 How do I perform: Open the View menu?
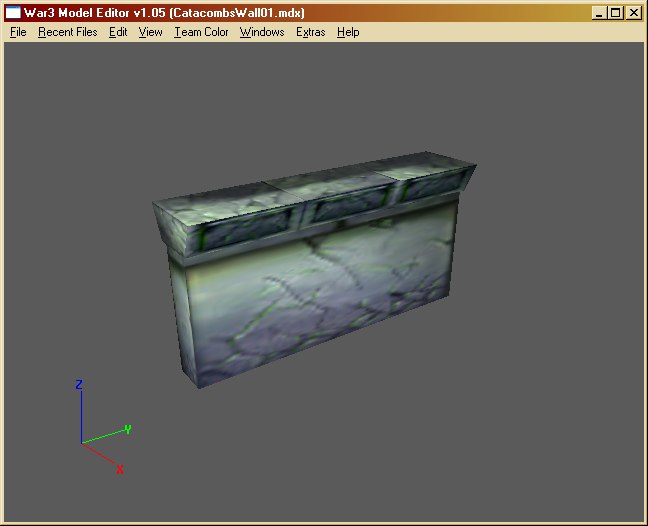[150, 32]
